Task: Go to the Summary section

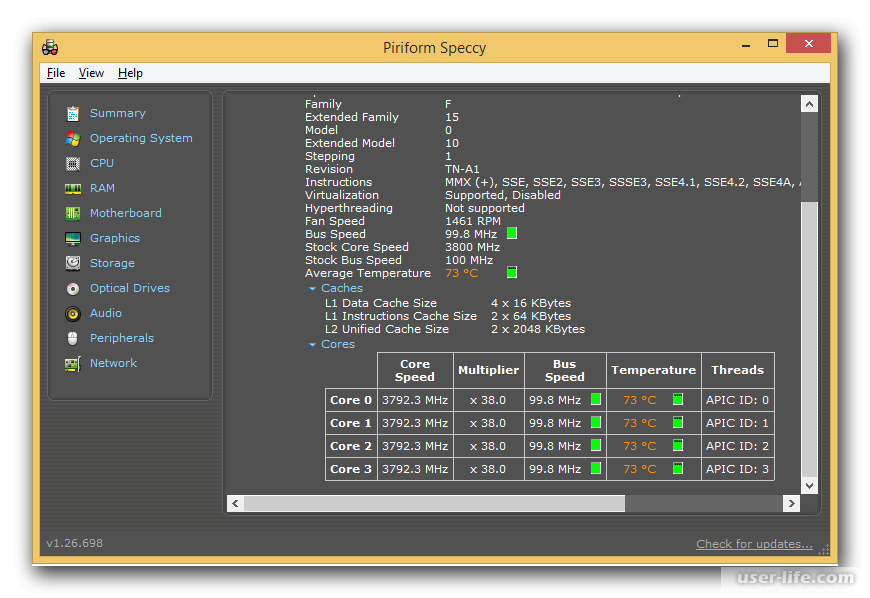Action: [118, 113]
